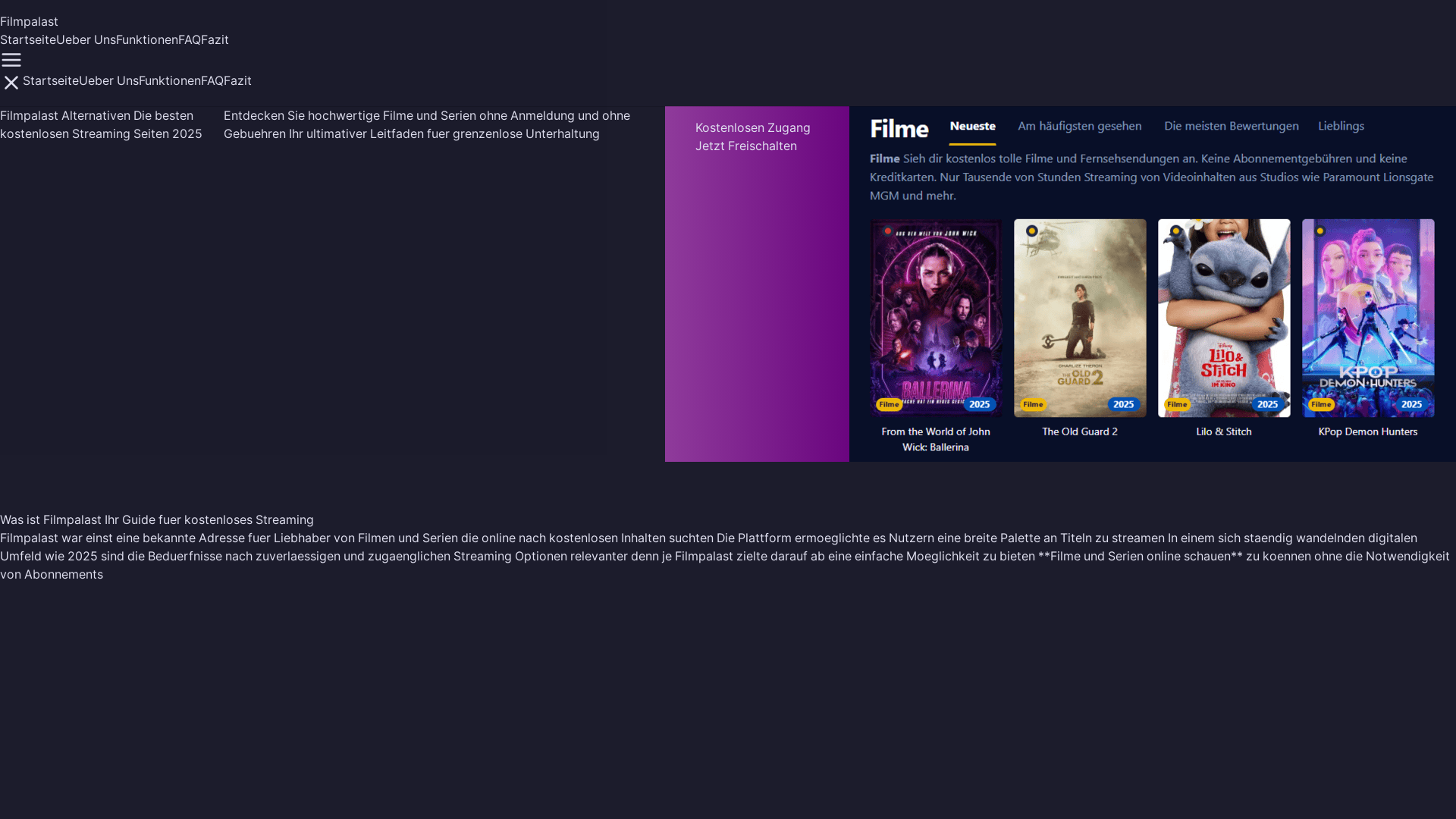Viewport: 1456px width, 819px height.
Task: Open The Old Guard 2 poster
Action: 1080,318
